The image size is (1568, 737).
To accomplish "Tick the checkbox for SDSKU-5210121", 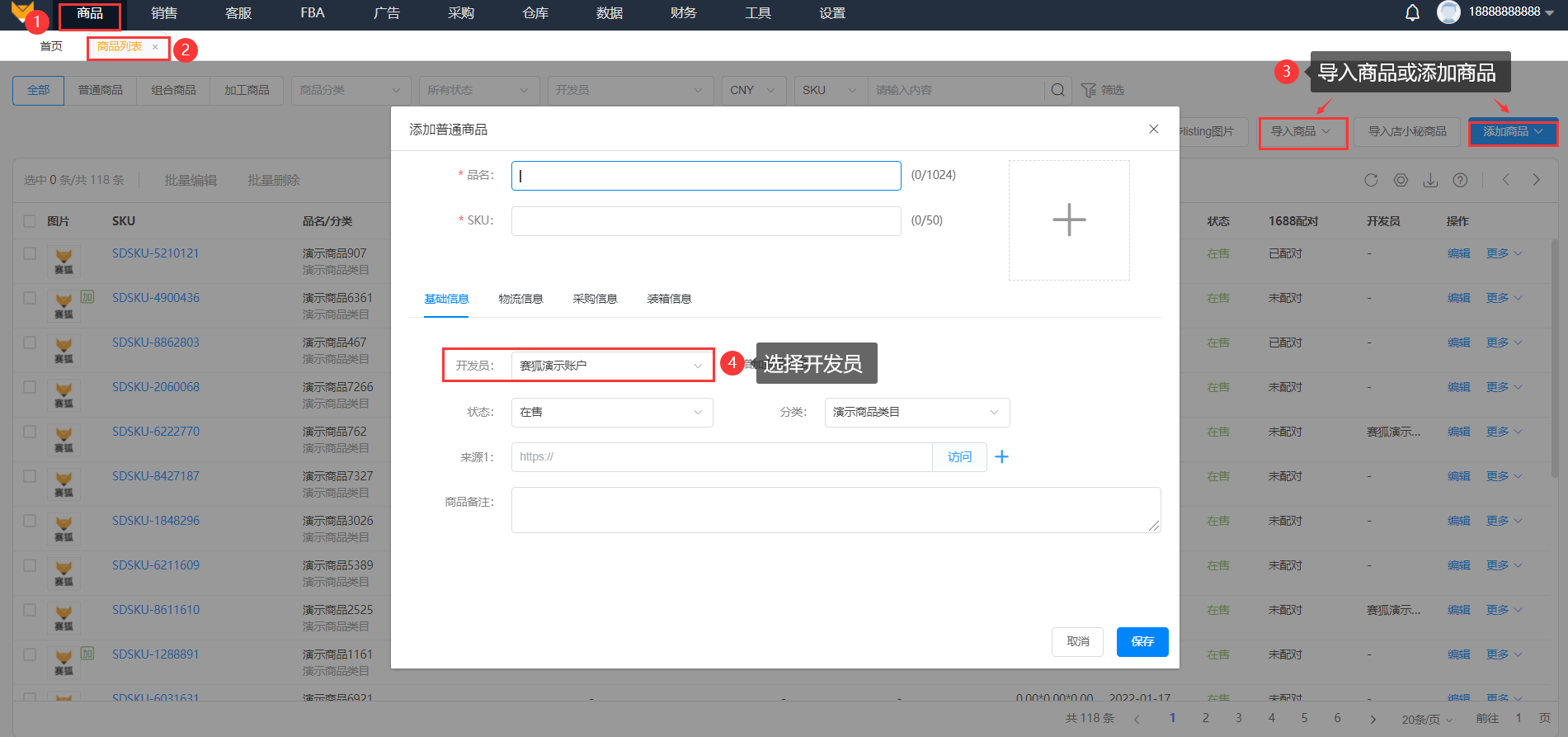I will pos(30,253).
